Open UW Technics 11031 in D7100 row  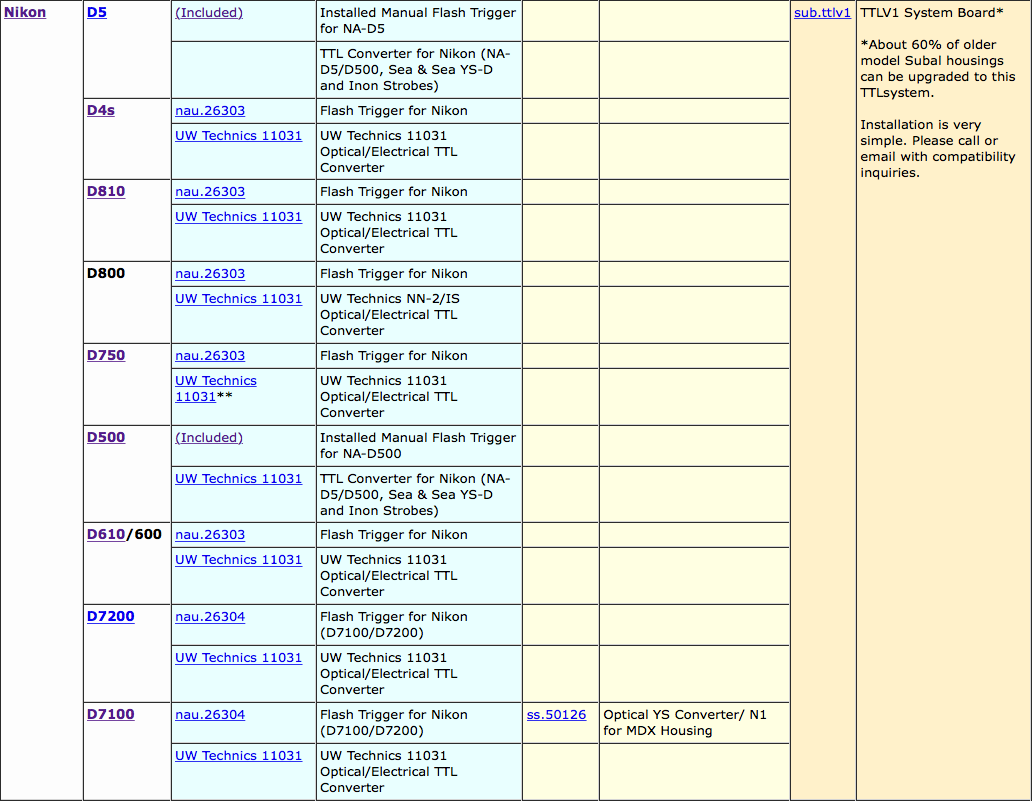click(x=238, y=756)
